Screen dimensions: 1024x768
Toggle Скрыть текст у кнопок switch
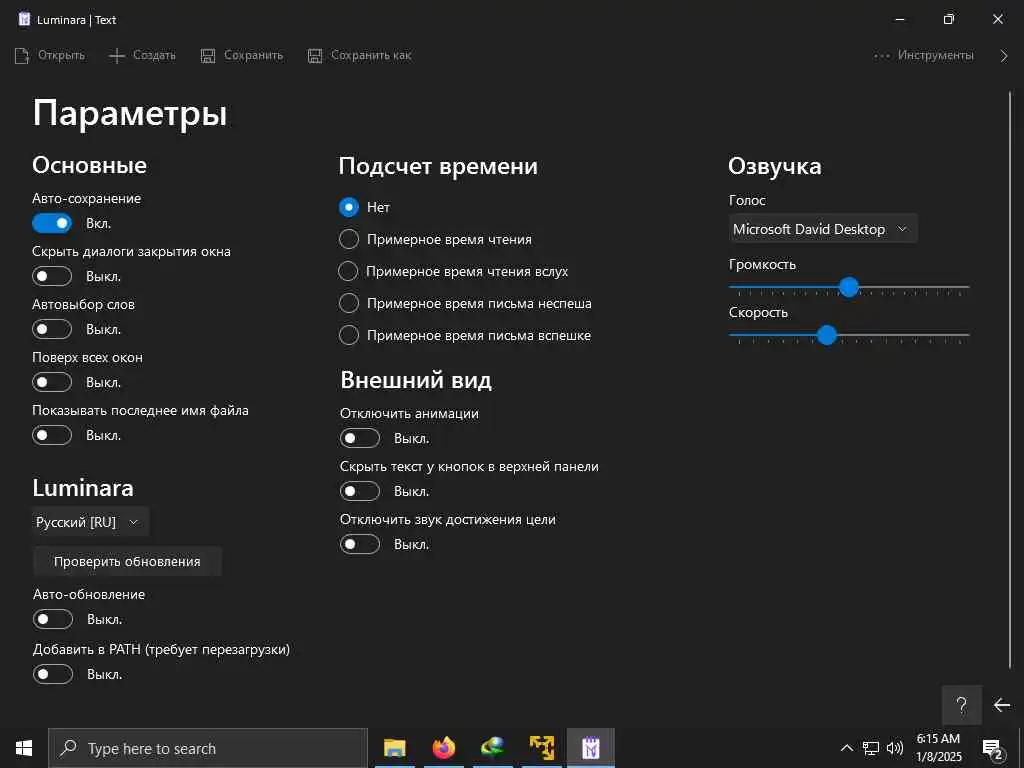pyautogui.click(x=360, y=491)
